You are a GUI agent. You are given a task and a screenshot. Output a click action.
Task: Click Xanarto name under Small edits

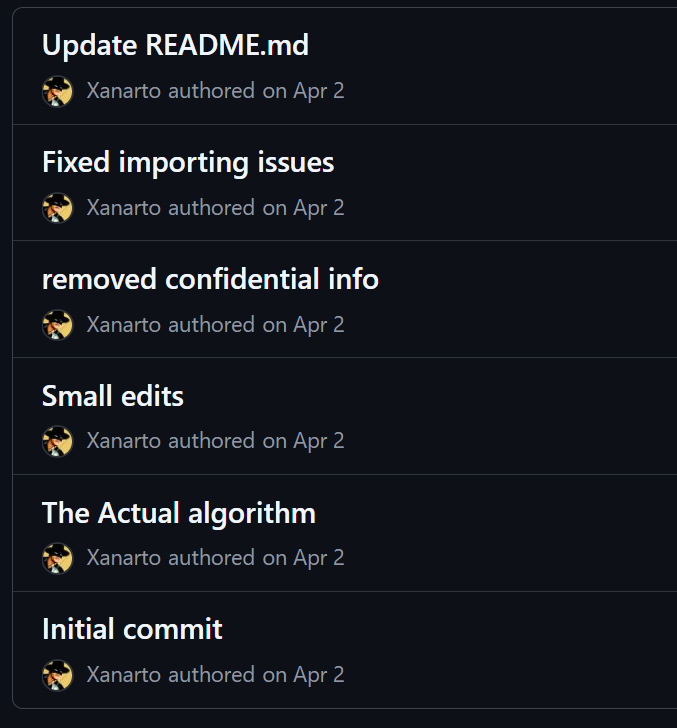tap(124, 441)
